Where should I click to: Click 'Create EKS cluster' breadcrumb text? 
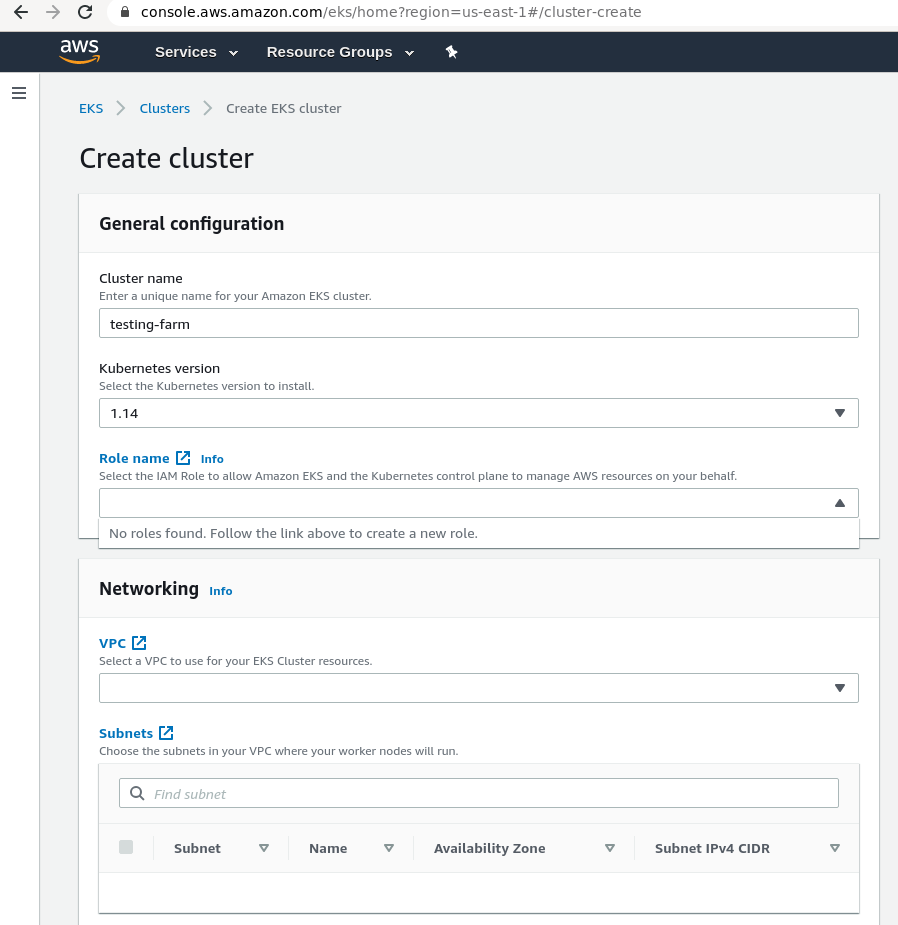(x=284, y=109)
